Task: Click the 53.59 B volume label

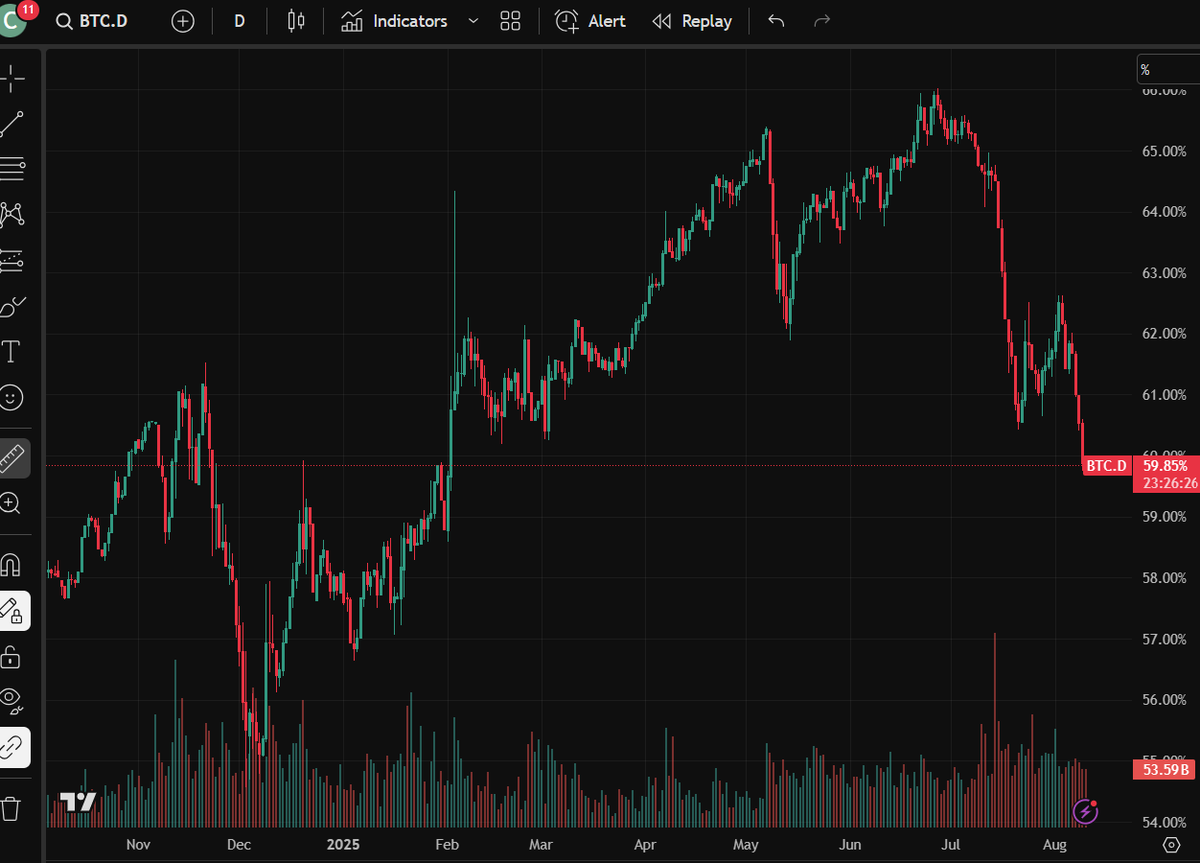Action: tap(1165, 769)
